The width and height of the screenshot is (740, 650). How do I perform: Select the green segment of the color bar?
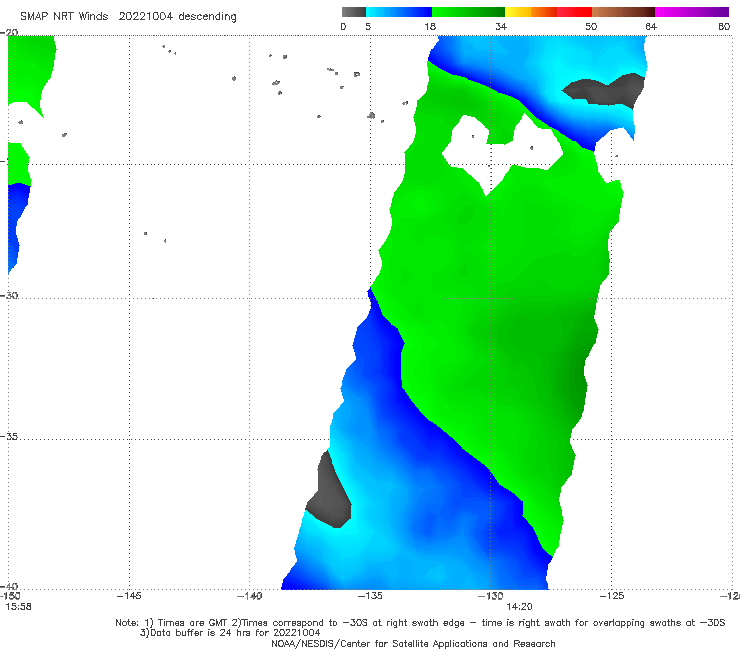[468, 12]
